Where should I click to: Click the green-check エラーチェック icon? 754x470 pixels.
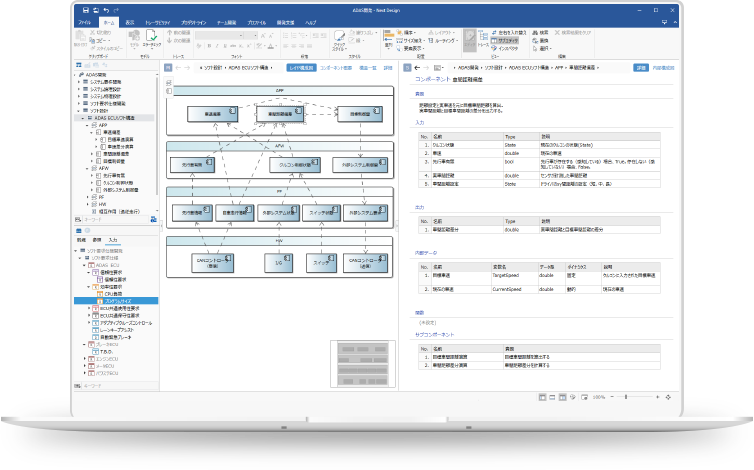tap(151, 36)
